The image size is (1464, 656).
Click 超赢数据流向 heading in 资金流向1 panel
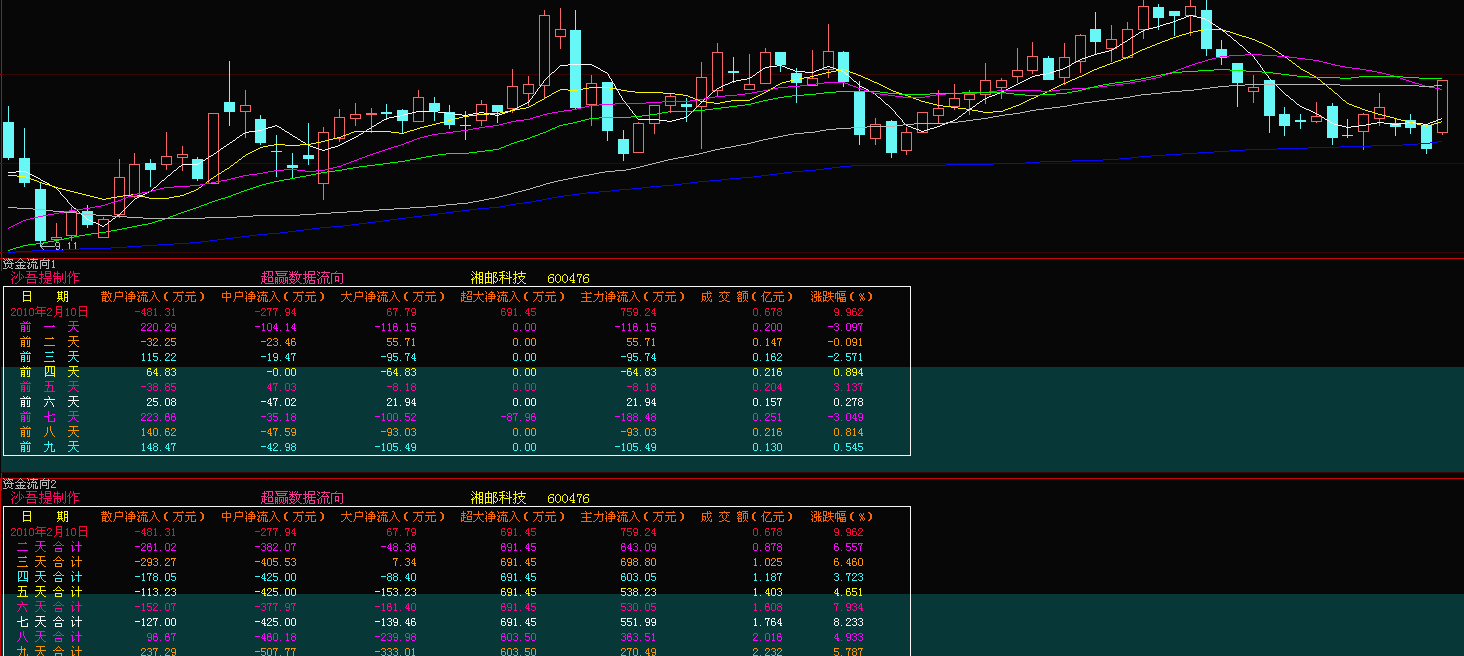tap(302, 278)
